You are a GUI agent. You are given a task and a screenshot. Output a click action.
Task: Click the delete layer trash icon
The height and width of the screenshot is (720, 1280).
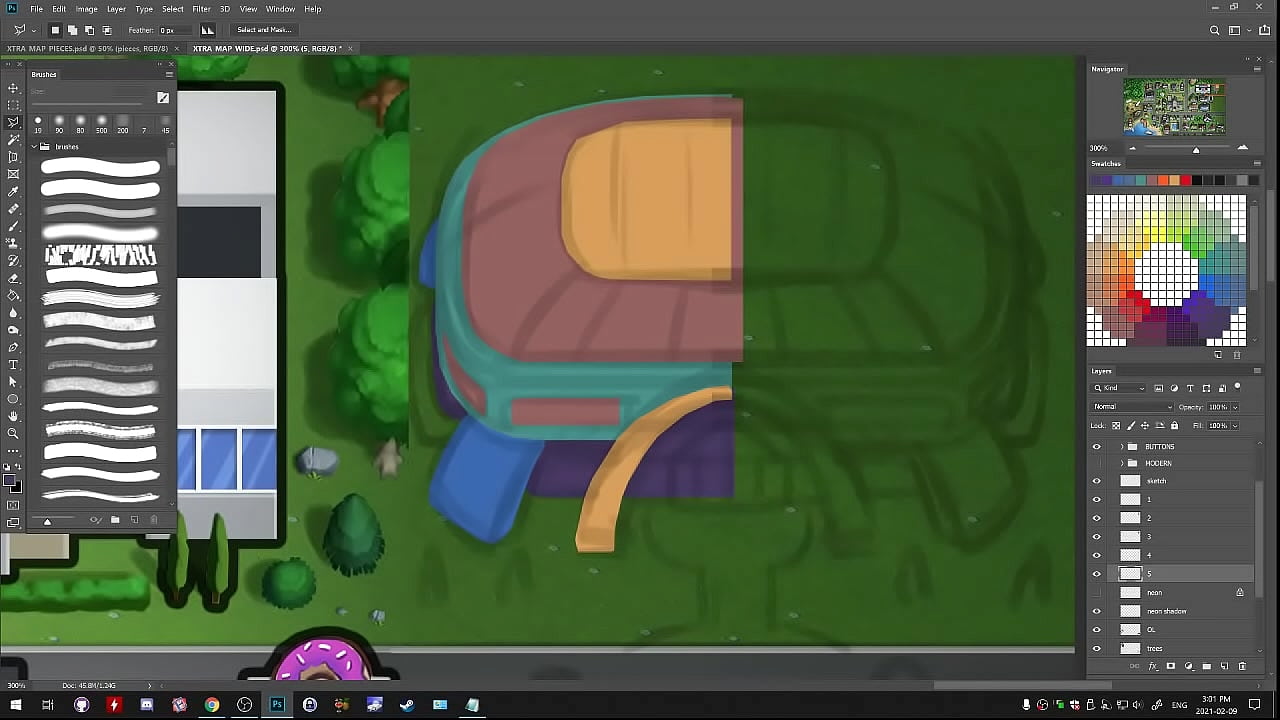[1242, 666]
